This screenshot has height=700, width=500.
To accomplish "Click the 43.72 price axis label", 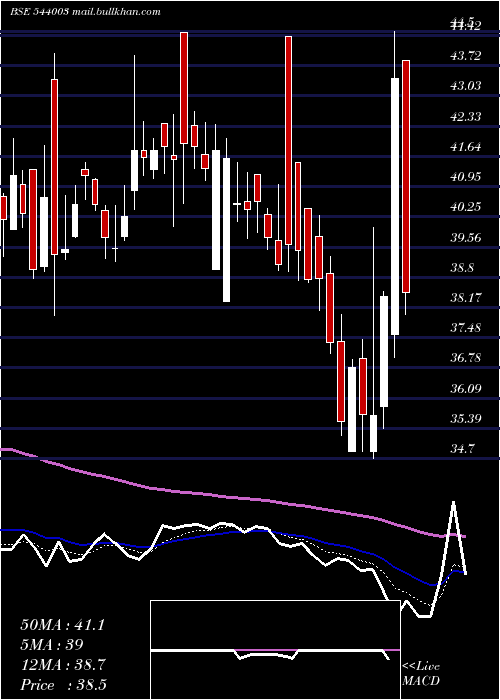I will click(466, 56).
